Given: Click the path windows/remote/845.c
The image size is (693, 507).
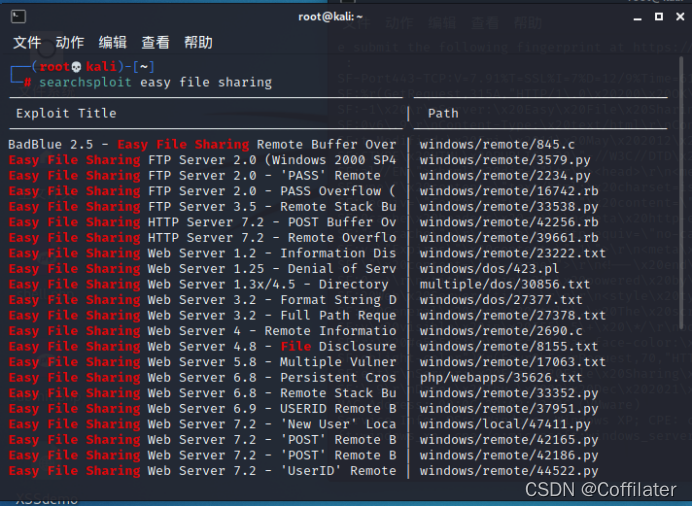Looking at the screenshot, I should coord(497,145).
